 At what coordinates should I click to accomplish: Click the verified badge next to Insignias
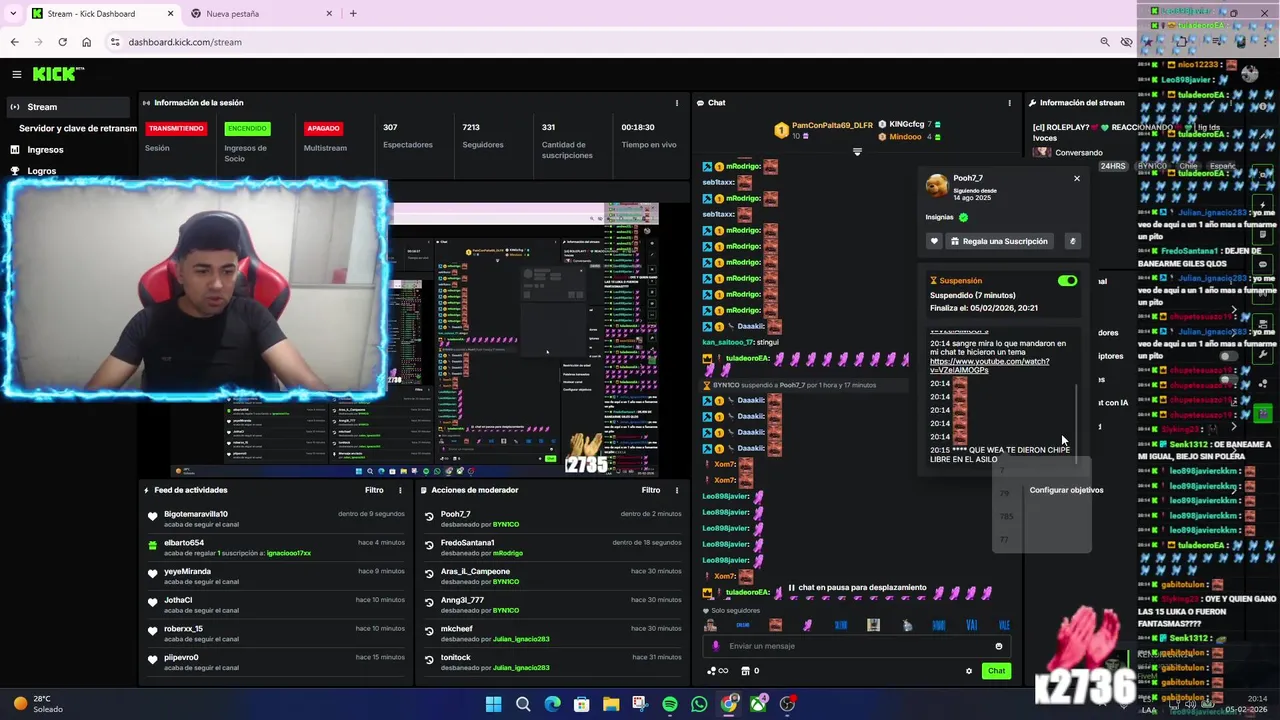point(963,217)
